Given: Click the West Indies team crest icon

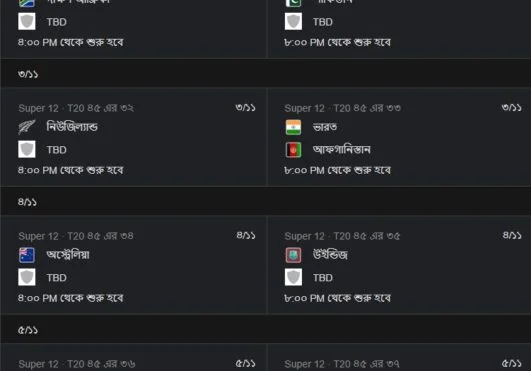Looking at the screenshot, I should [293, 255].
